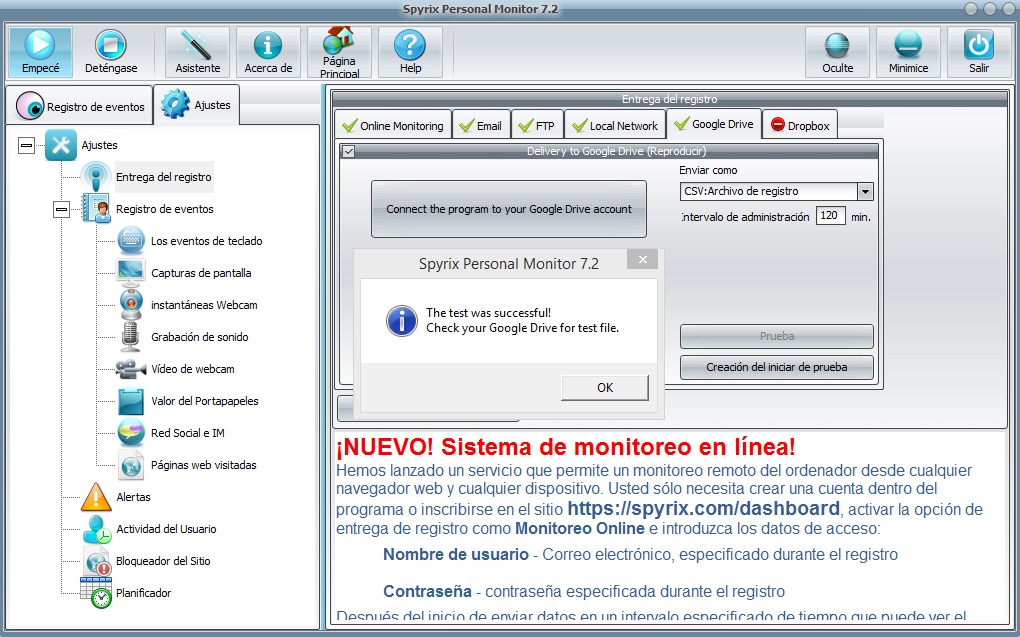The image size is (1020, 637).
Task: Select Bloqueador del Sitio label
Action: [x=163, y=561]
